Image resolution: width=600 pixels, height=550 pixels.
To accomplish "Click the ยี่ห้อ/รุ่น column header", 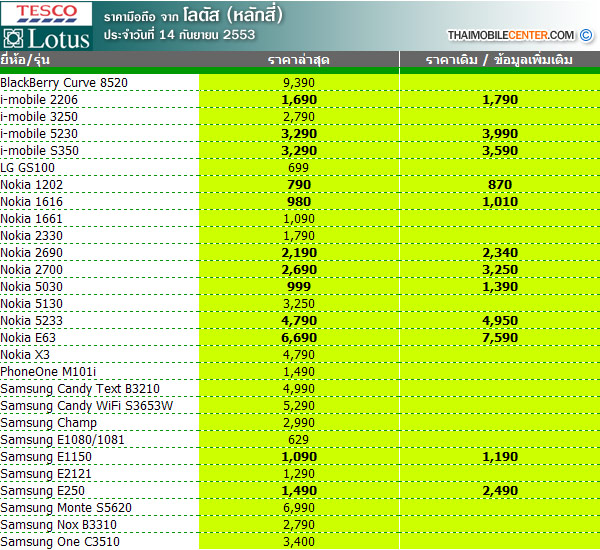I will pos(25,60).
